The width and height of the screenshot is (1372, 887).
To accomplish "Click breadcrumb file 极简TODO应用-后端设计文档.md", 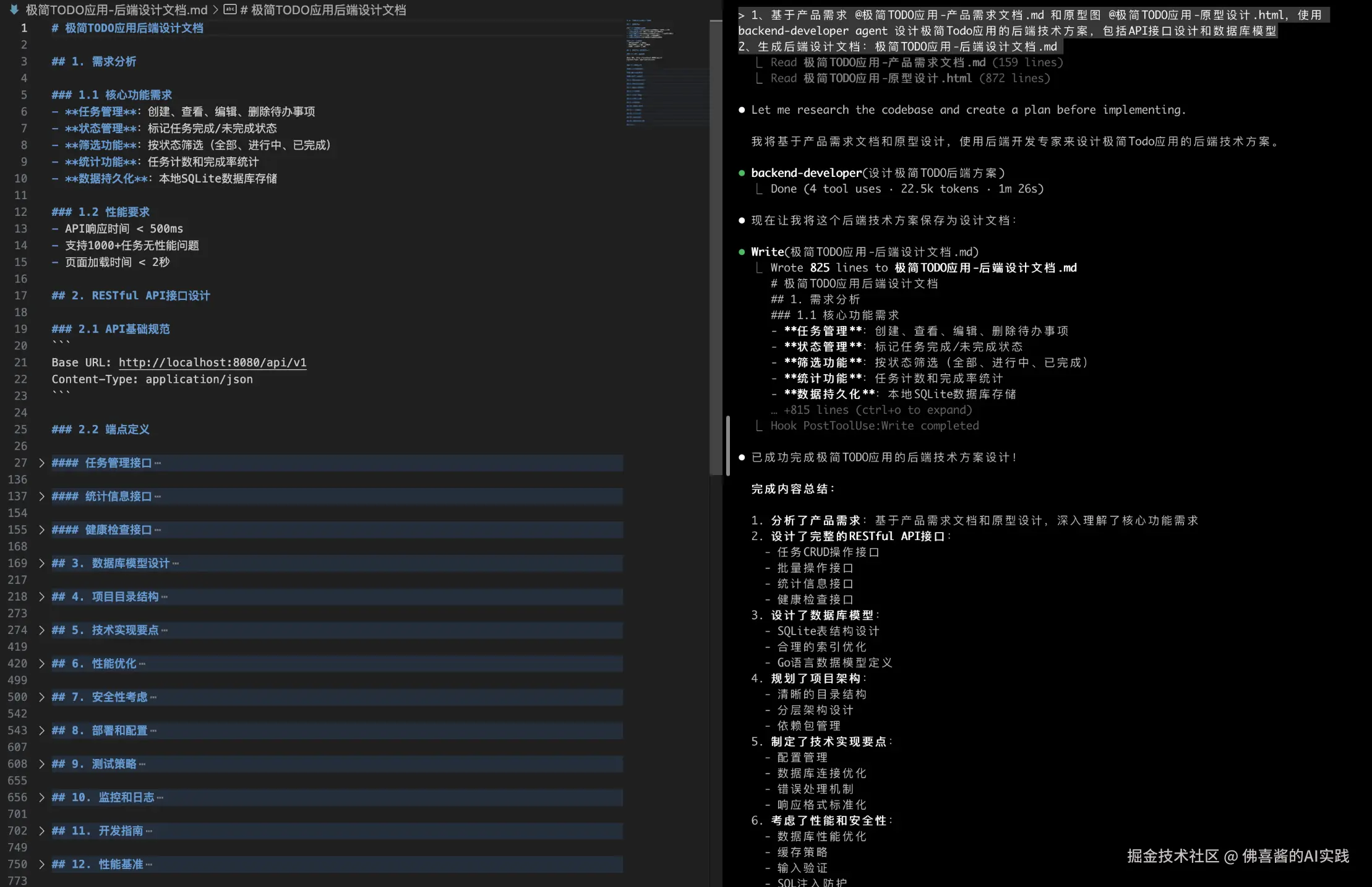I will (x=116, y=10).
